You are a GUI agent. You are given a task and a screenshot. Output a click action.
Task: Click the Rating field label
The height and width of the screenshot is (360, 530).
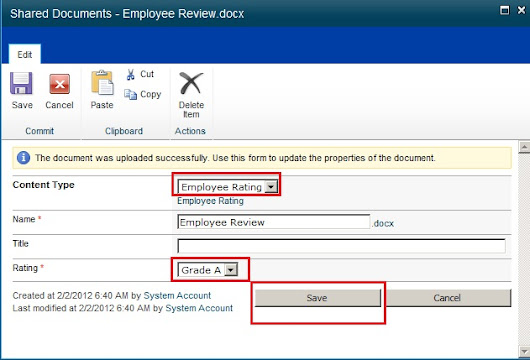pos(25,268)
